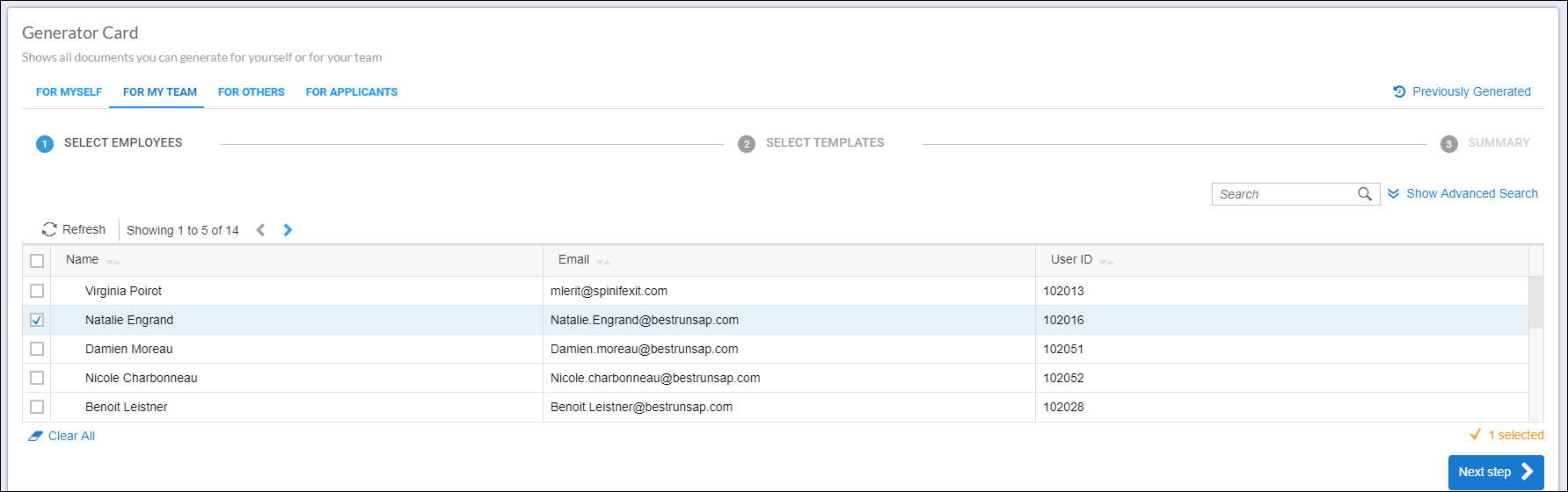
Task: Focus the Search input field
Action: 1286,194
